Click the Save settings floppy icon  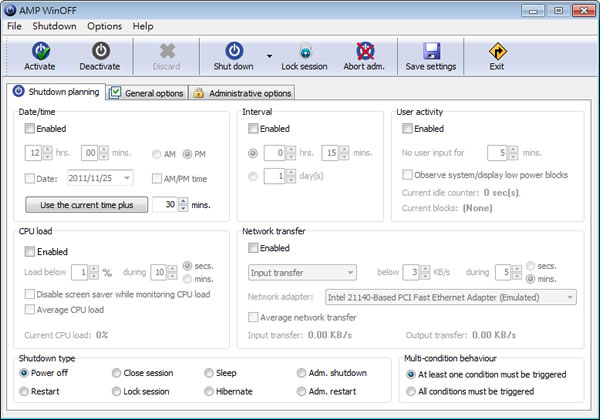(431, 51)
